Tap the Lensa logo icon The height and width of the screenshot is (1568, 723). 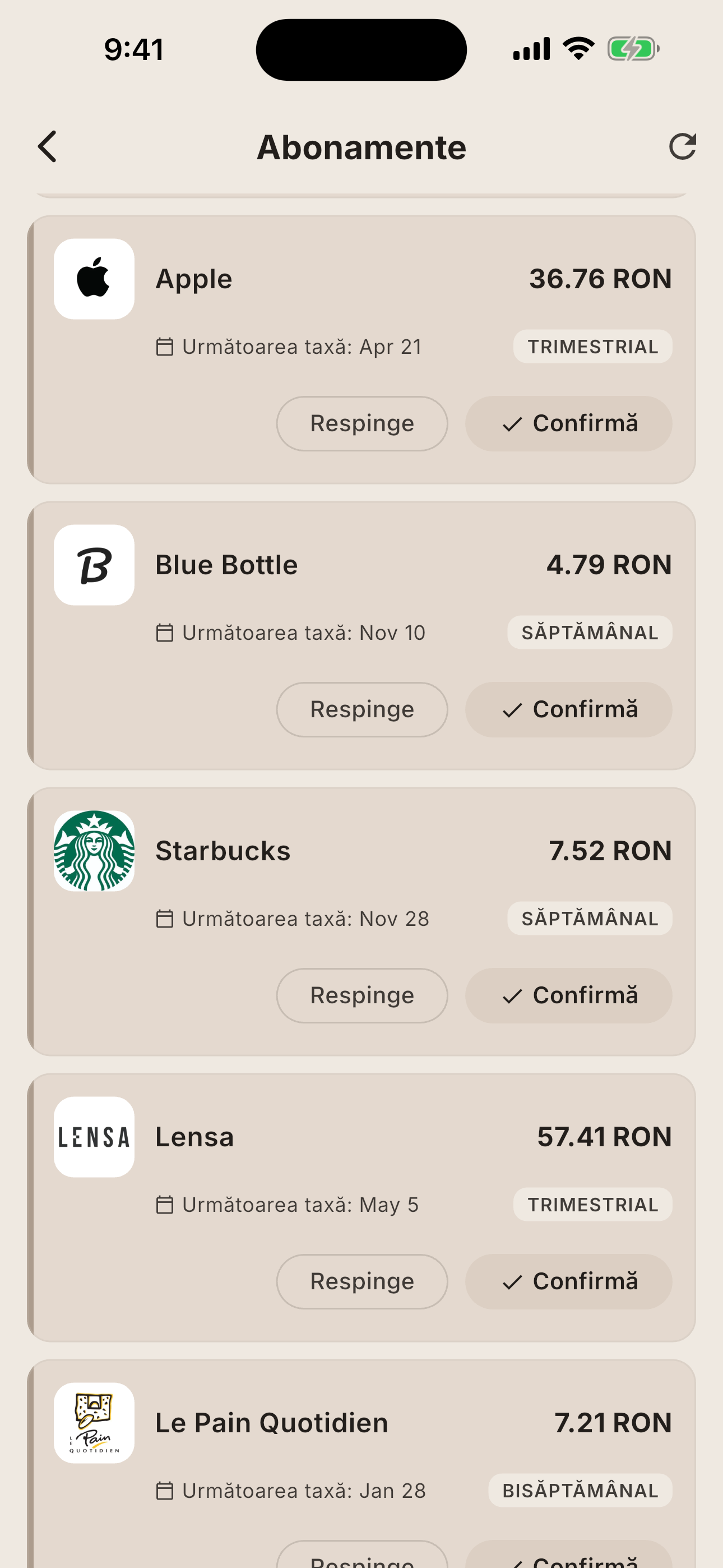94,1137
